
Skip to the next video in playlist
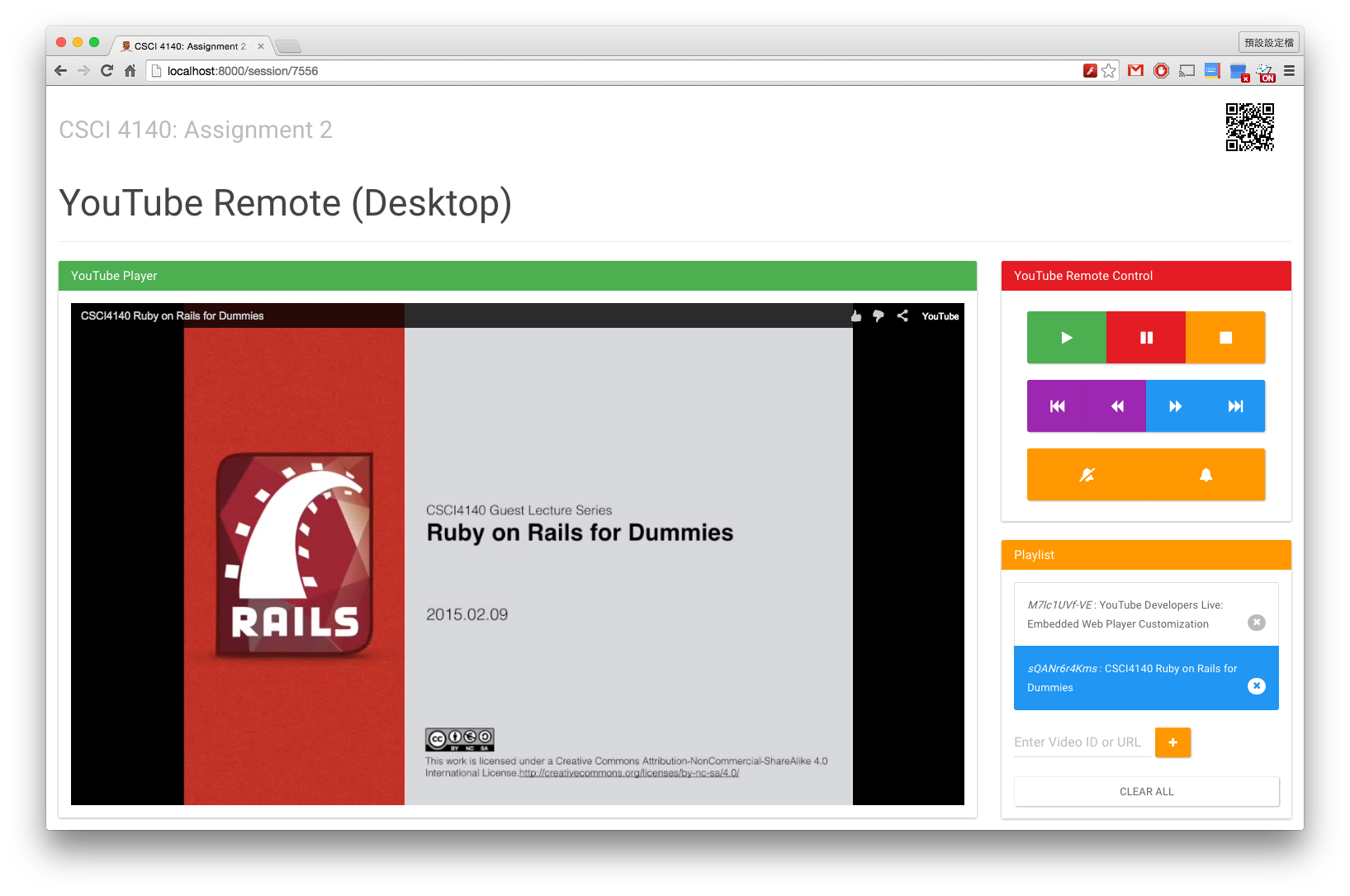coord(1235,406)
